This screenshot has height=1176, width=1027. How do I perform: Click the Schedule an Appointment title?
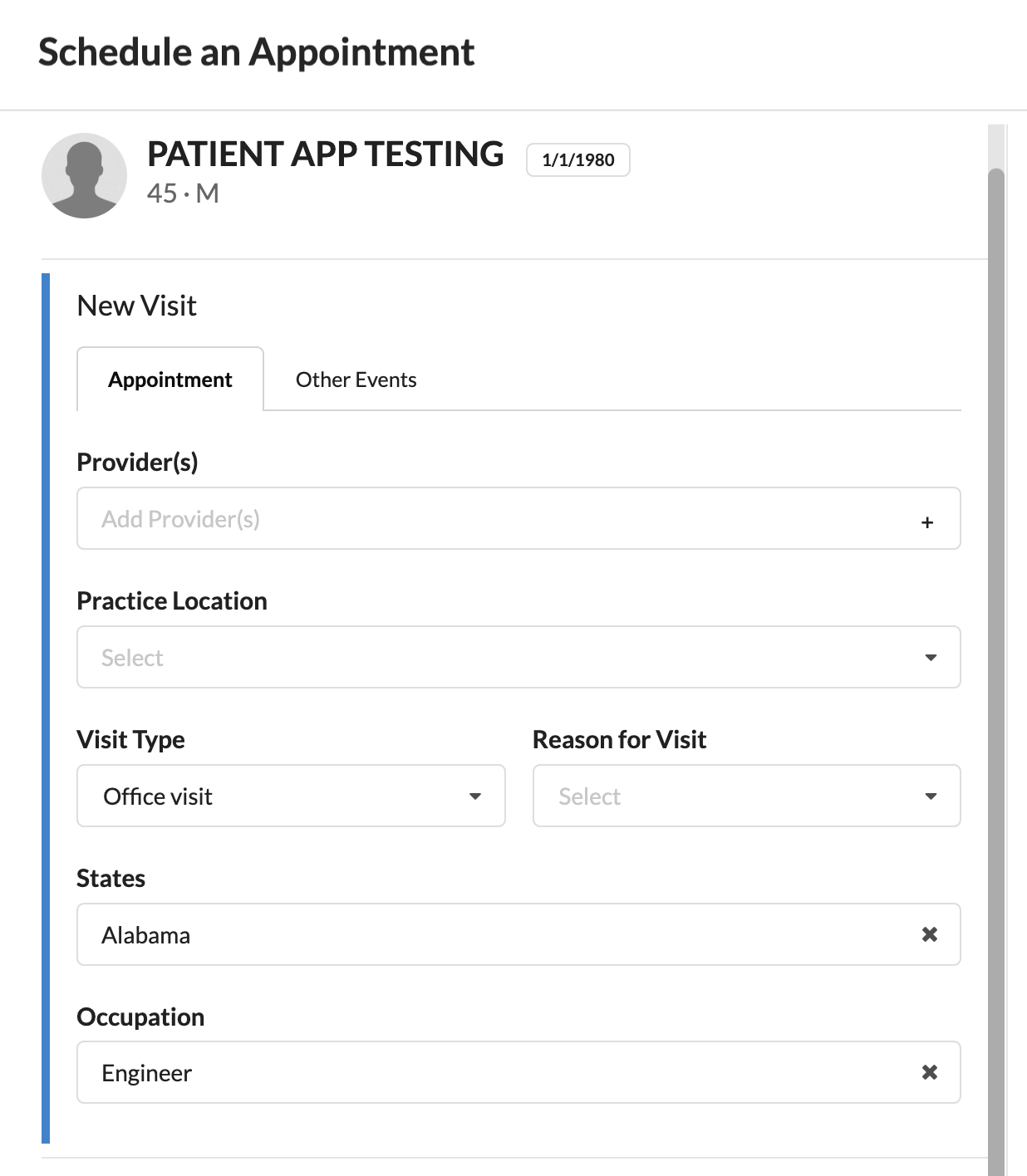[256, 51]
